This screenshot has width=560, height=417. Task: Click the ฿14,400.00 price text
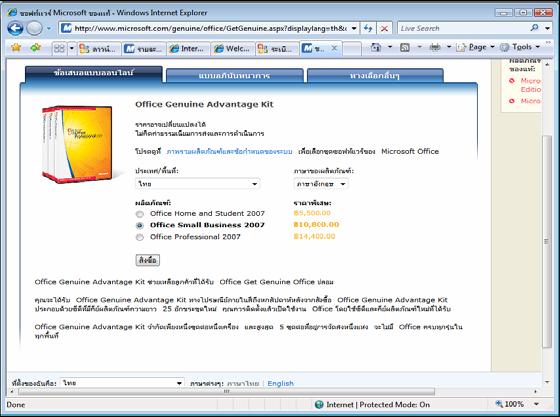[x=314, y=236]
